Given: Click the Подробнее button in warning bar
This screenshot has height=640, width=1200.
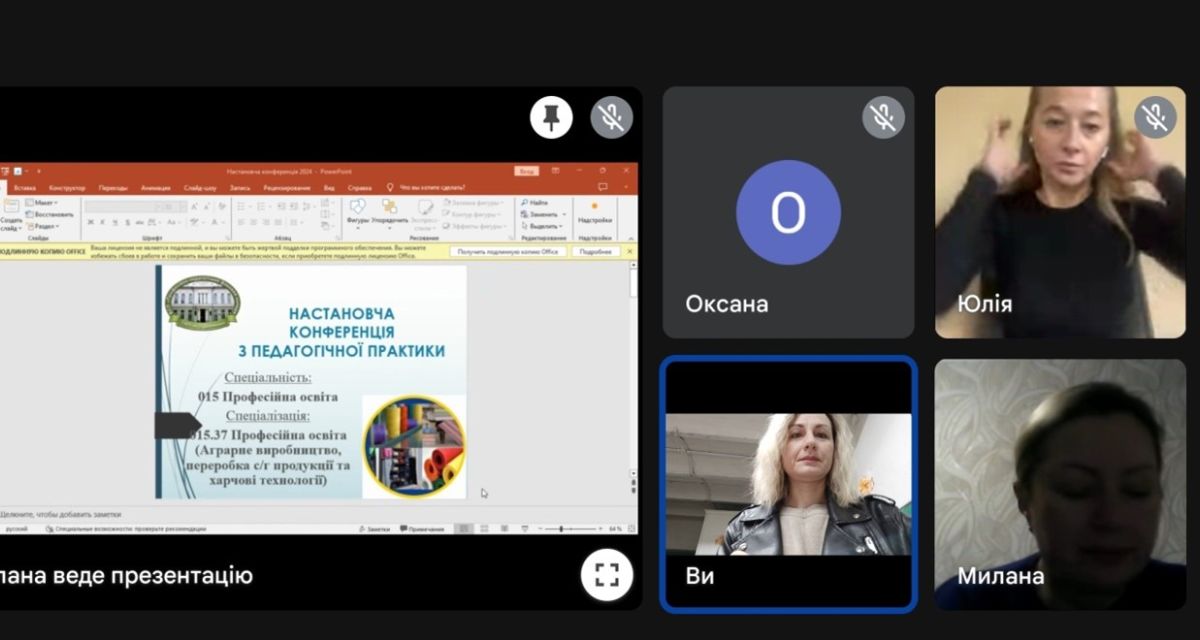Looking at the screenshot, I should 594,252.
